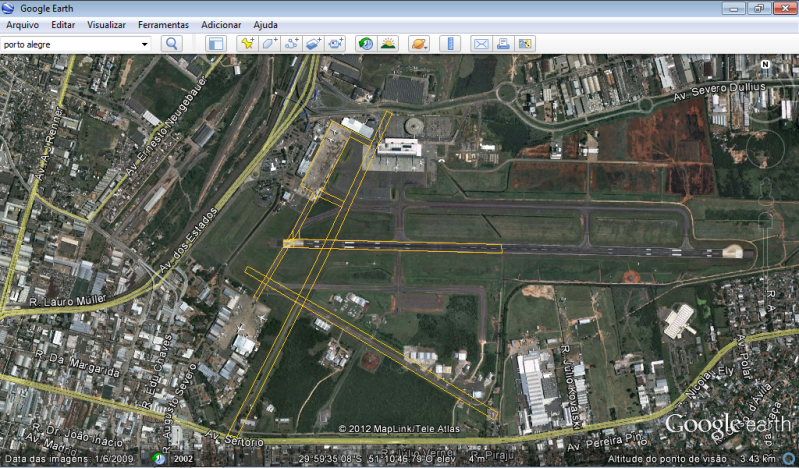Click the email envelope icon
This screenshot has width=799, height=468.
481,44
